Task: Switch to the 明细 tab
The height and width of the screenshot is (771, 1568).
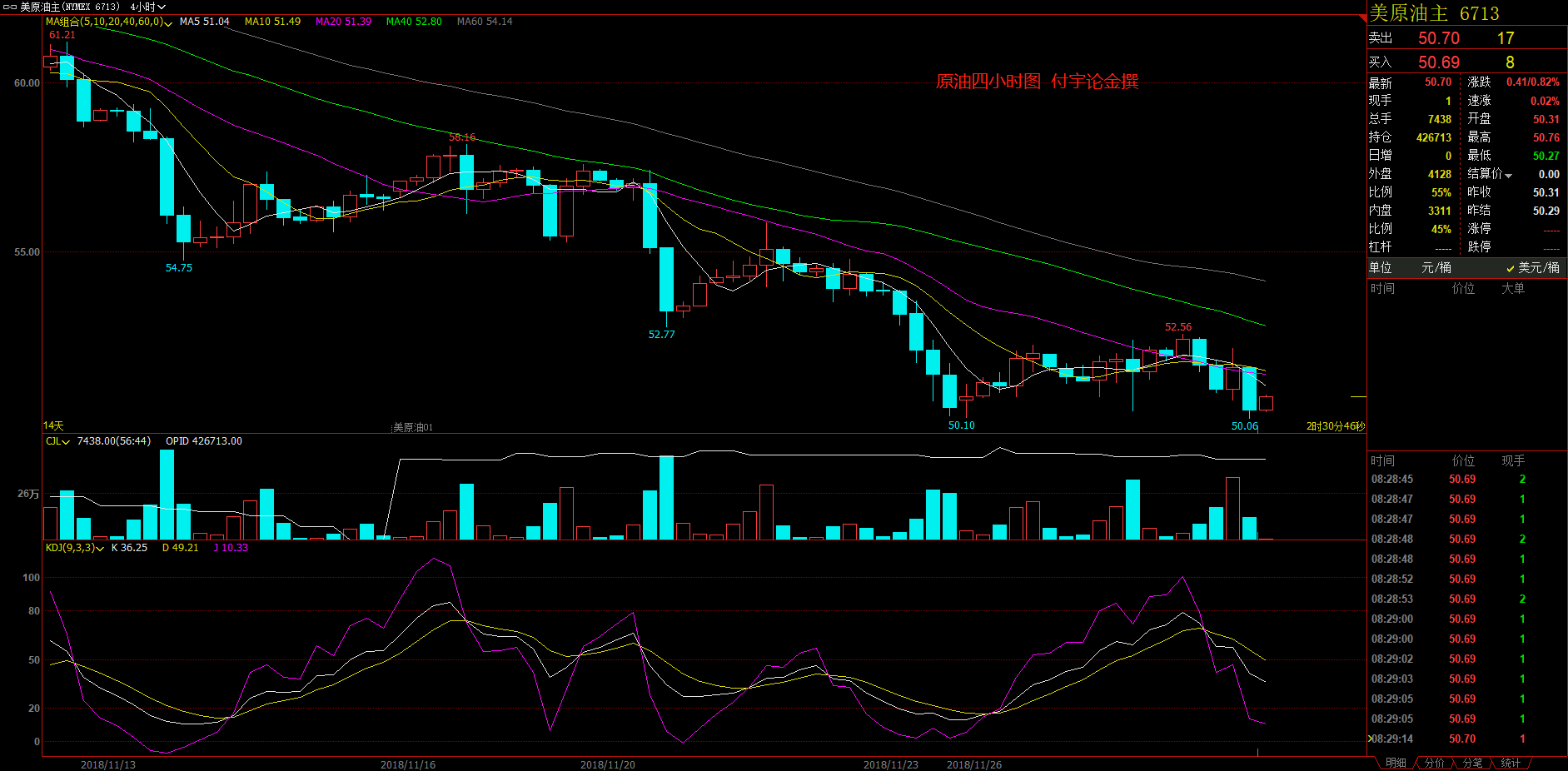Action: point(1396,763)
